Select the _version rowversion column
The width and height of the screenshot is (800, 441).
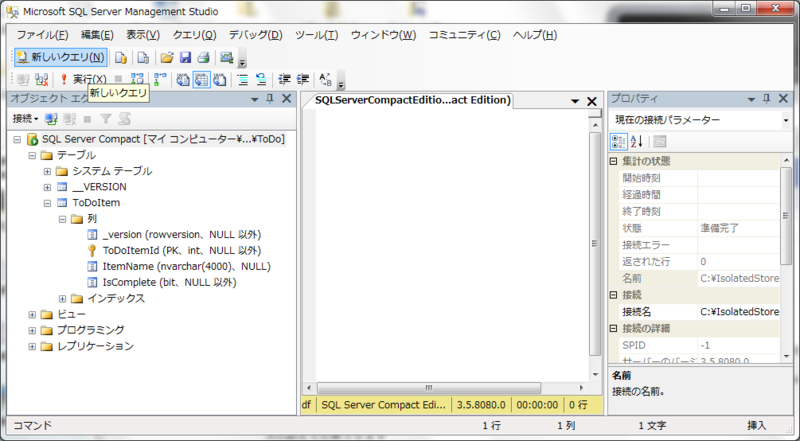pos(182,235)
